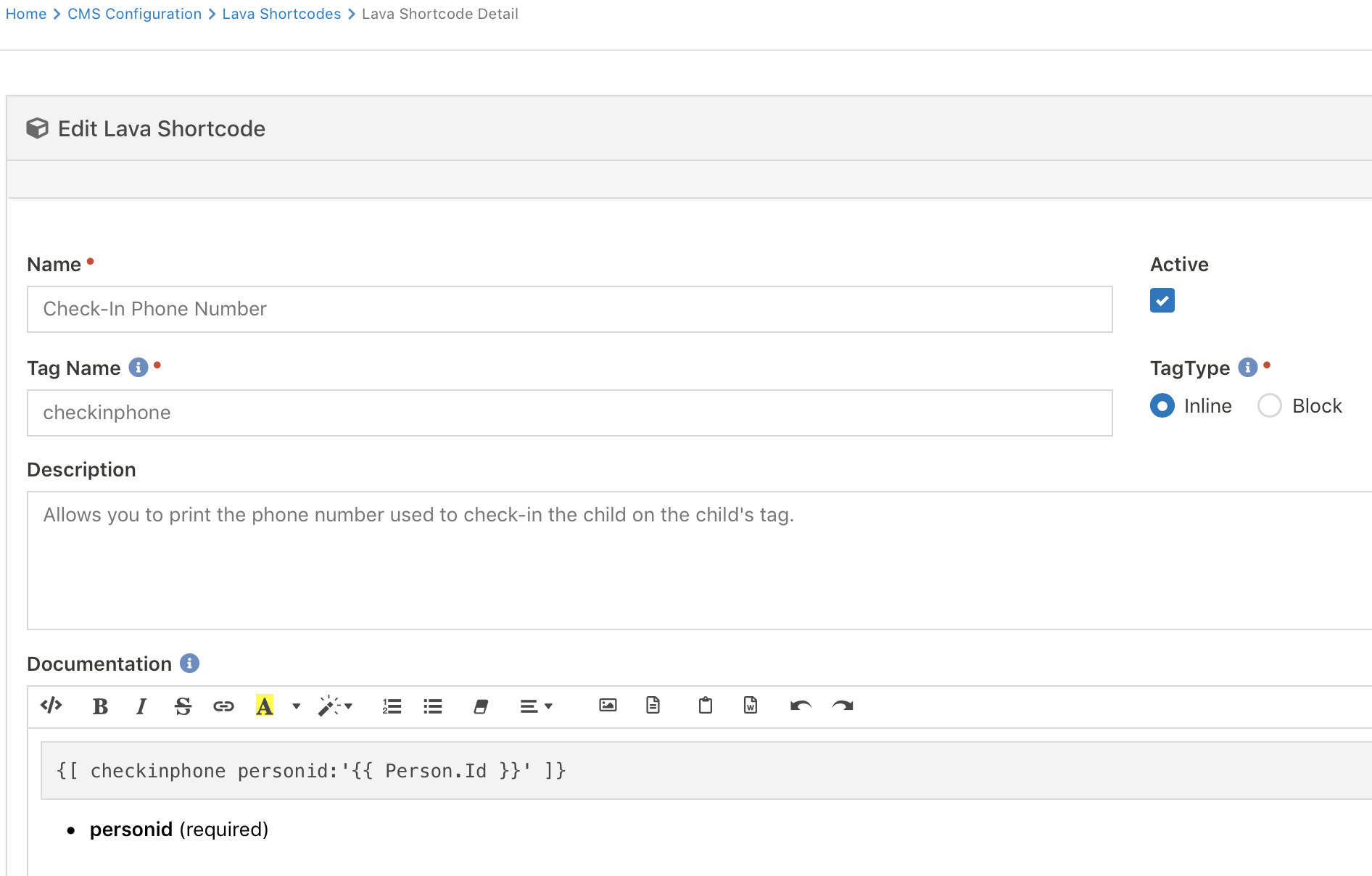The height and width of the screenshot is (876, 1372).
Task: Paste from Word document icon
Action: [751, 706]
